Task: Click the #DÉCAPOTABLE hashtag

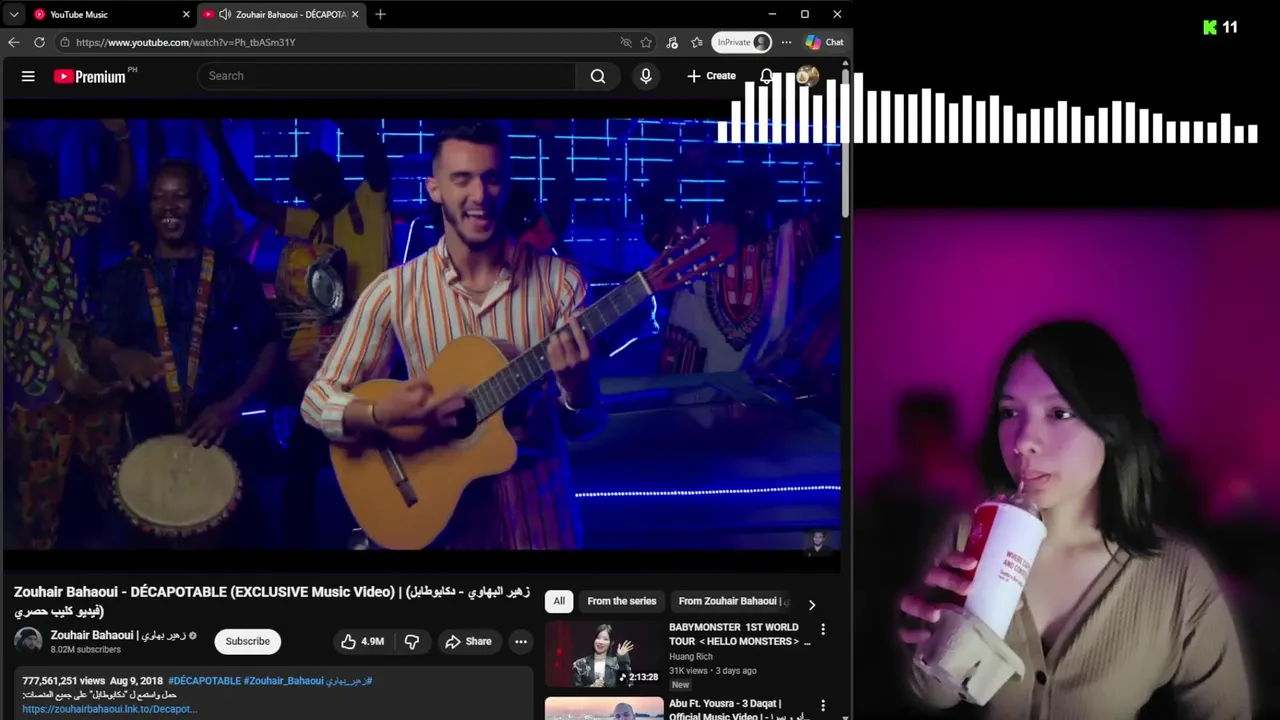Action: [x=204, y=681]
